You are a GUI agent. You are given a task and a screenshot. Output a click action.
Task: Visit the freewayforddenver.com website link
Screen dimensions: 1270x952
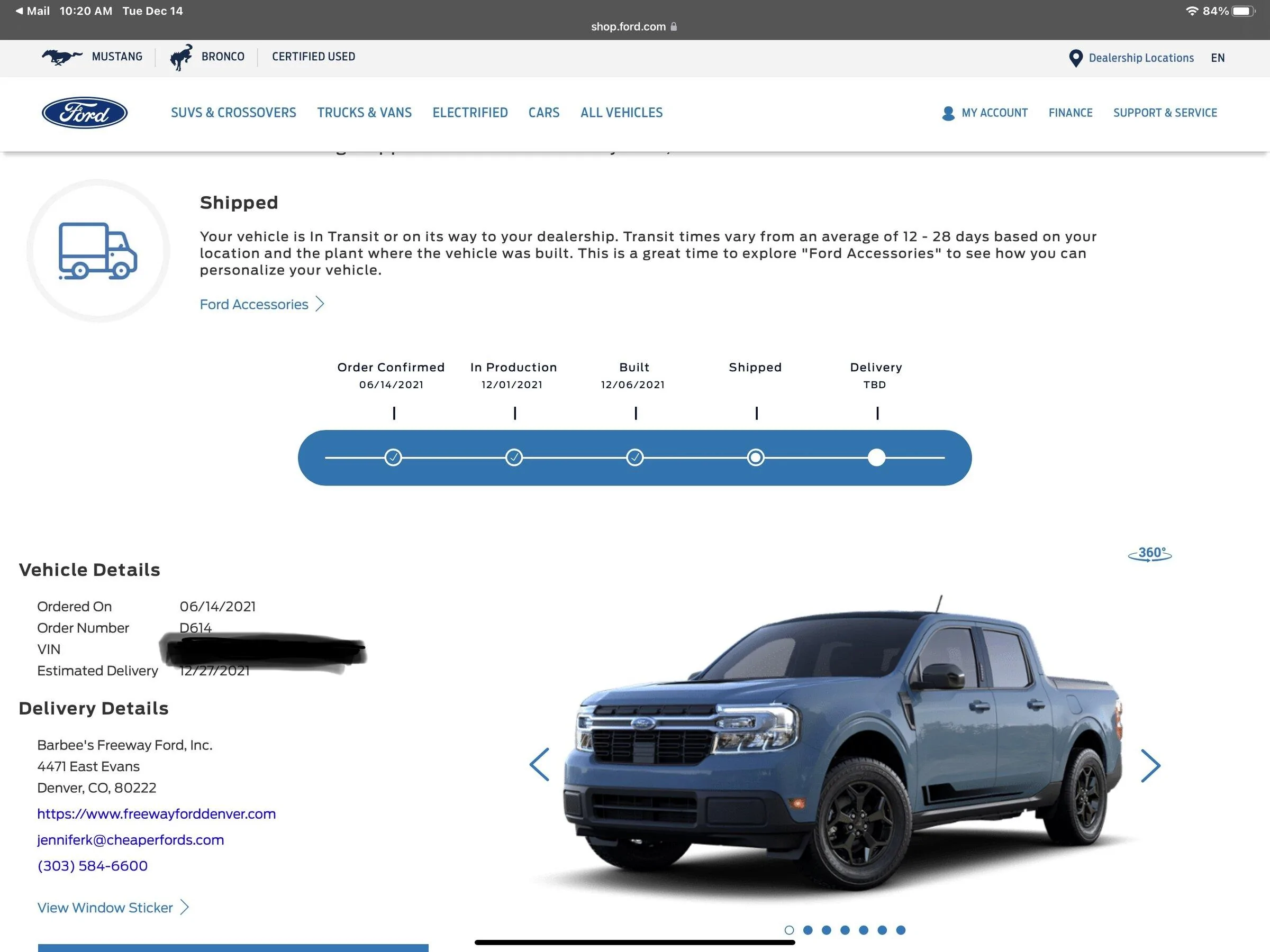[157, 814]
